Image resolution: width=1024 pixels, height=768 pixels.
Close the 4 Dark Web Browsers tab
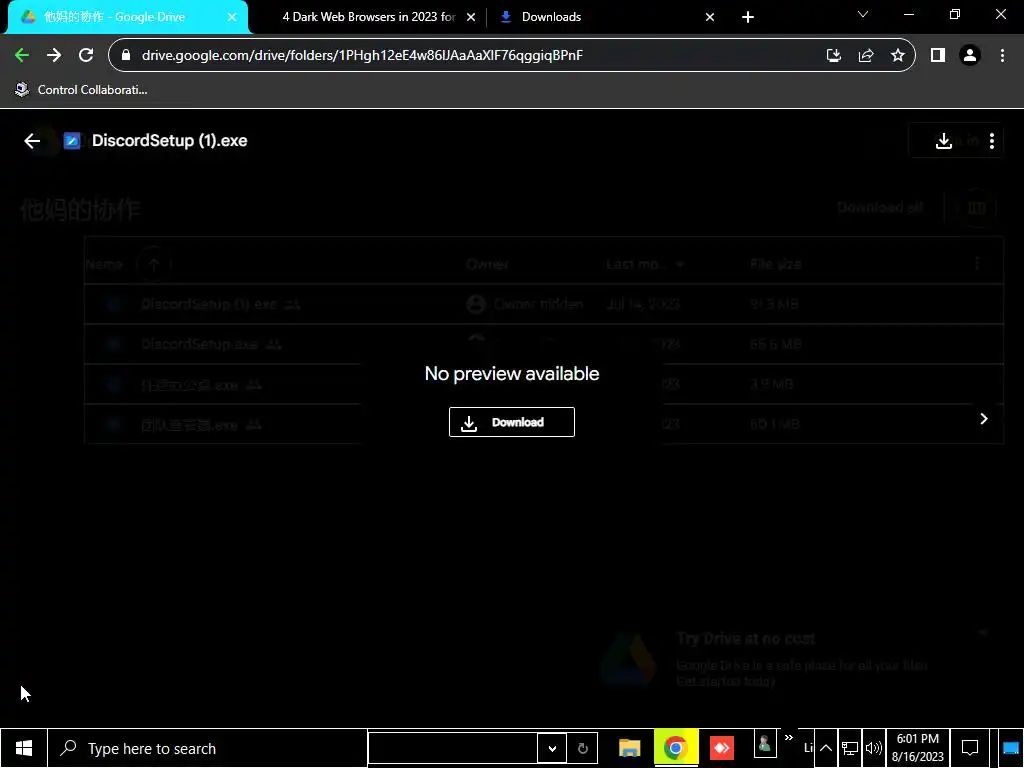(x=471, y=17)
